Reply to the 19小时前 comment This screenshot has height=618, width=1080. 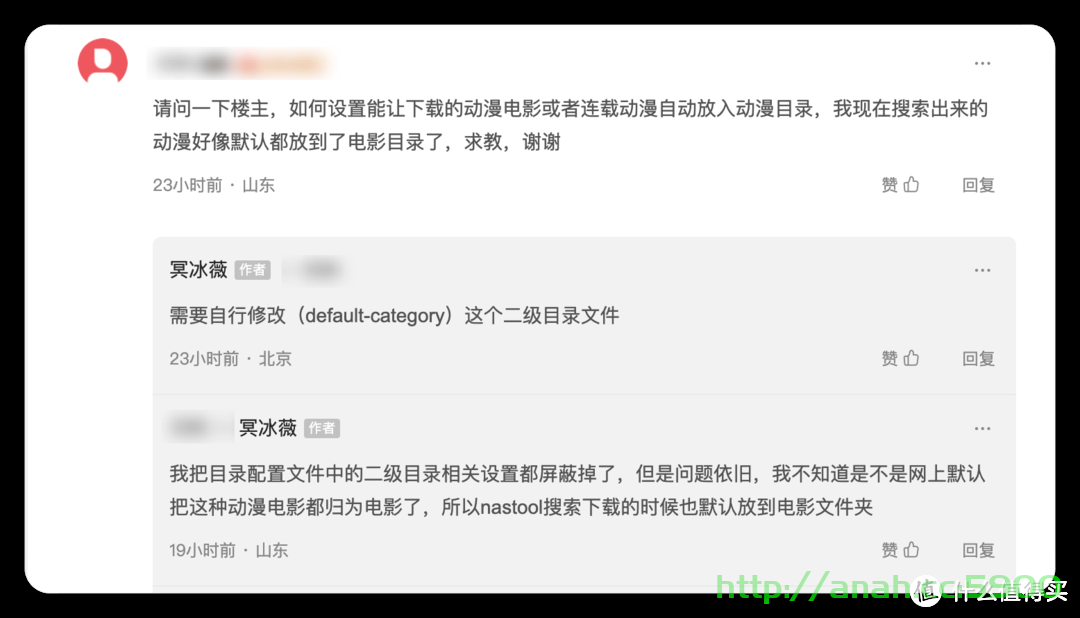tap(978, 550)
